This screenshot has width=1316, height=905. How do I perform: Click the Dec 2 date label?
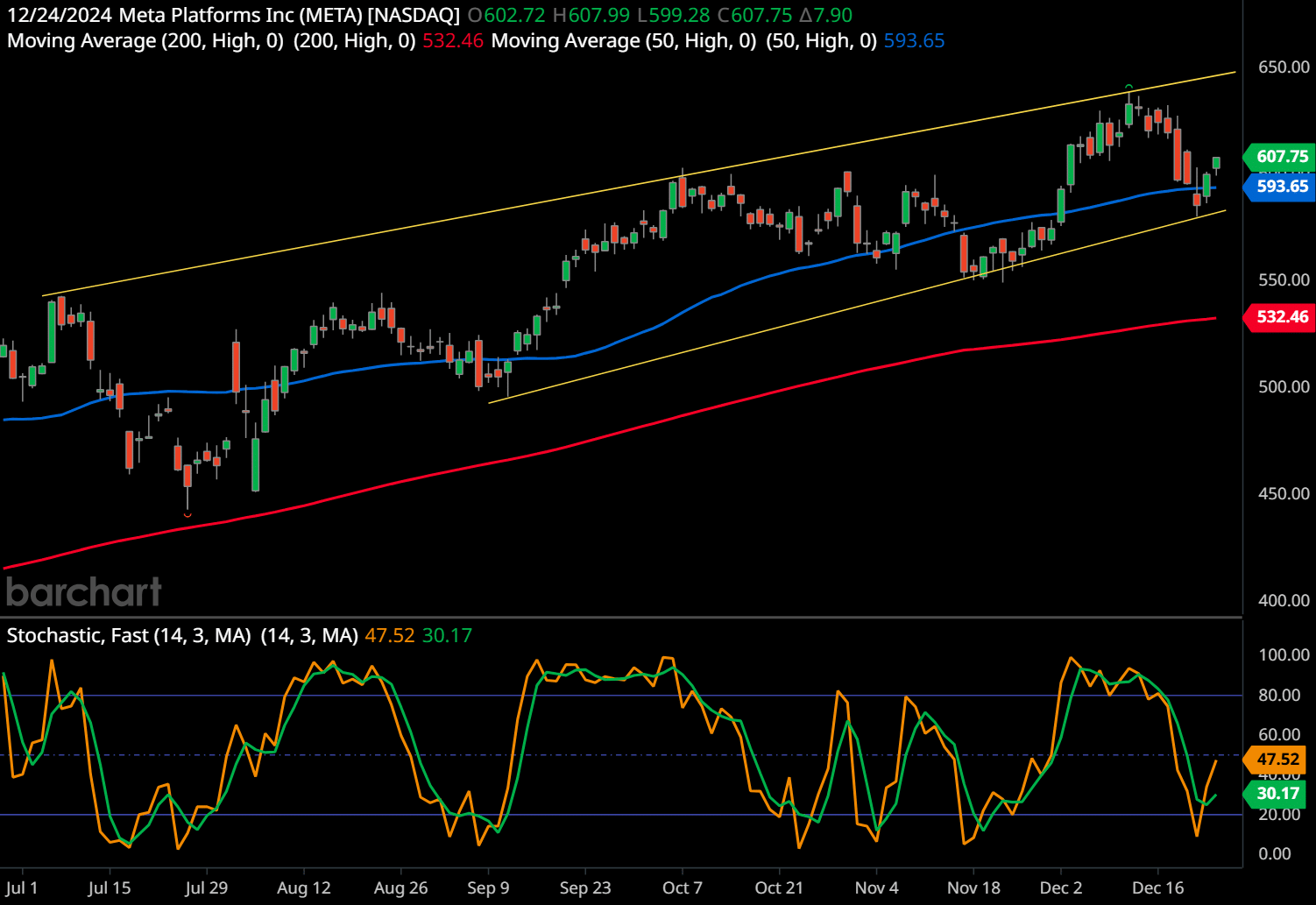1060,888
